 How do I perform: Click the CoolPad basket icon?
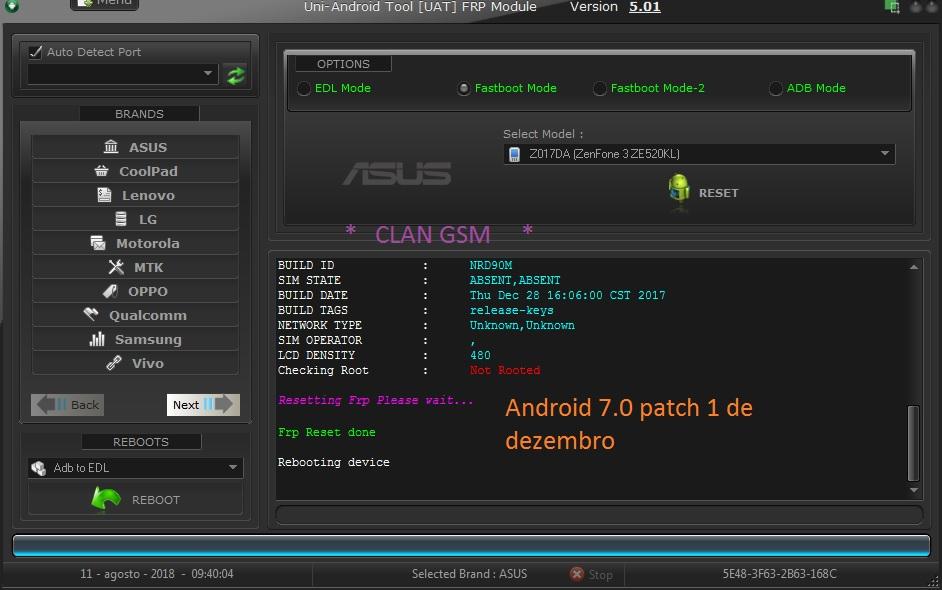[102, 171]
